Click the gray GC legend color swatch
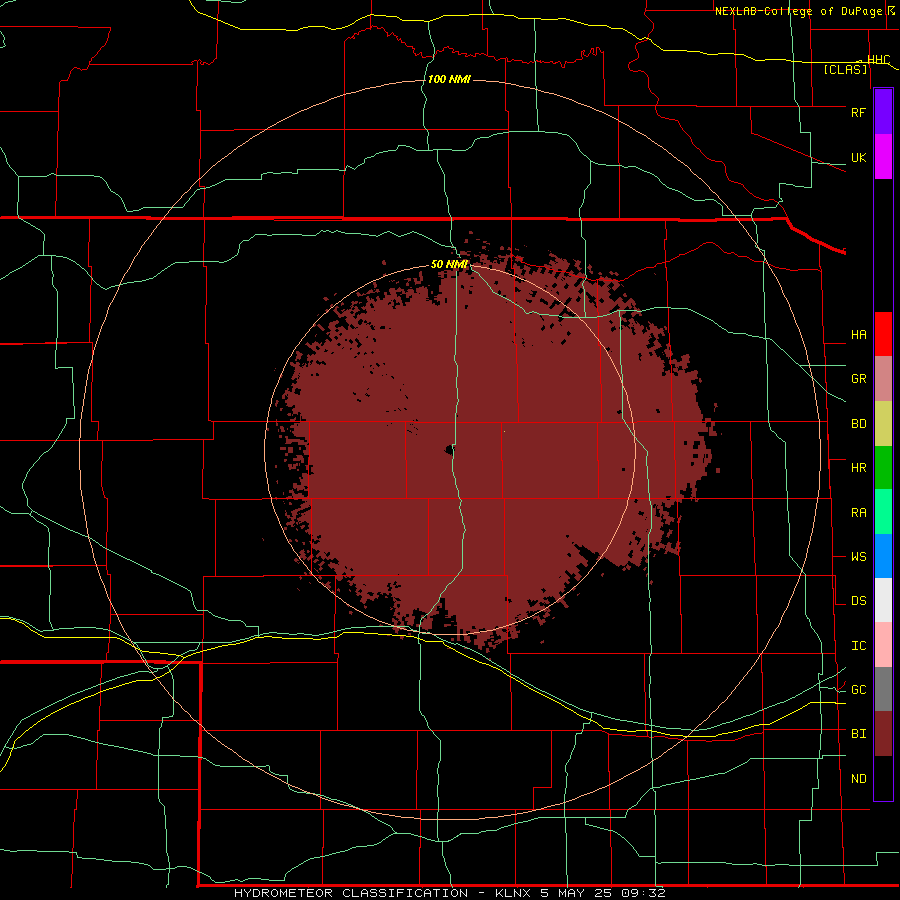900x900 pixels. pos(883,689)
